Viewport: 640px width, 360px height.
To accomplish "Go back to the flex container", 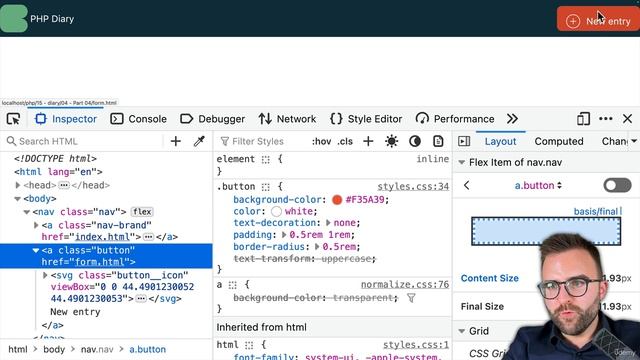I will (x=467, y=185).
